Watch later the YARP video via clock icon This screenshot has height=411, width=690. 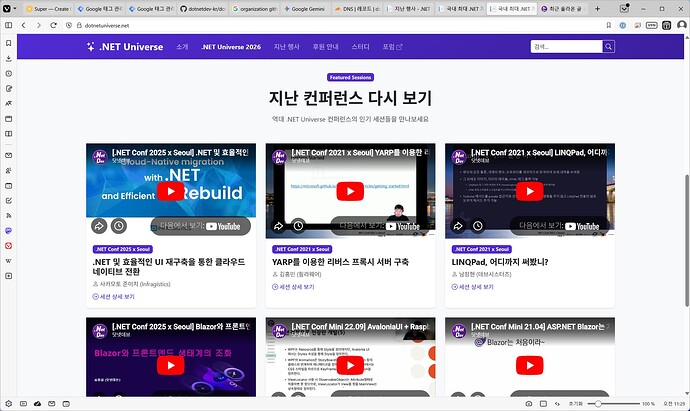click(298, 226)
